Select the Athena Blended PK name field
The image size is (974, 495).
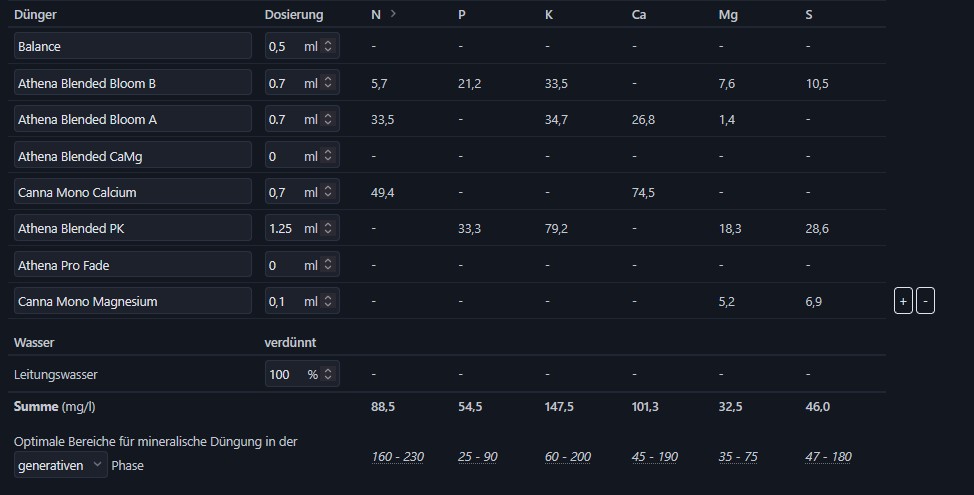pyautogui.click(x=133, y=229)
